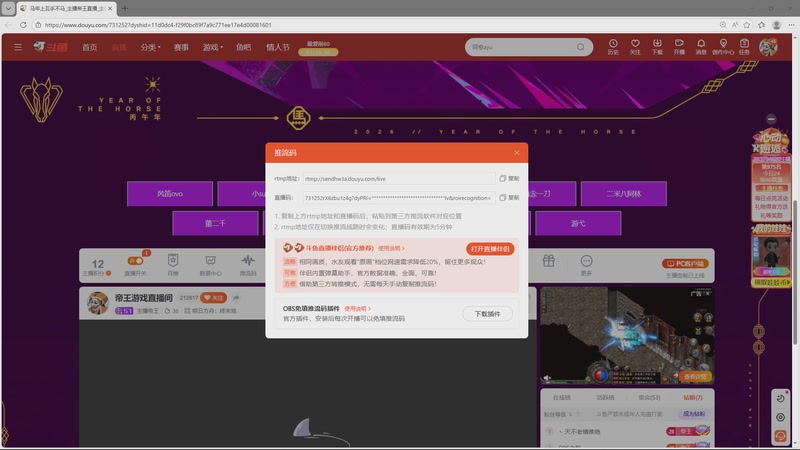Open the 关注 heart icon in the header
800x450 pixels.
click(x=635, y=47)
